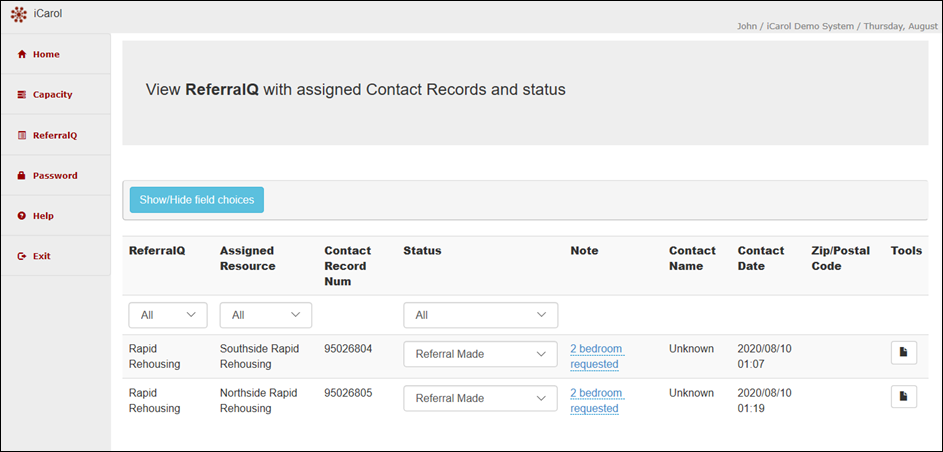Click the Contact Record Num column header

click(348, 266)
